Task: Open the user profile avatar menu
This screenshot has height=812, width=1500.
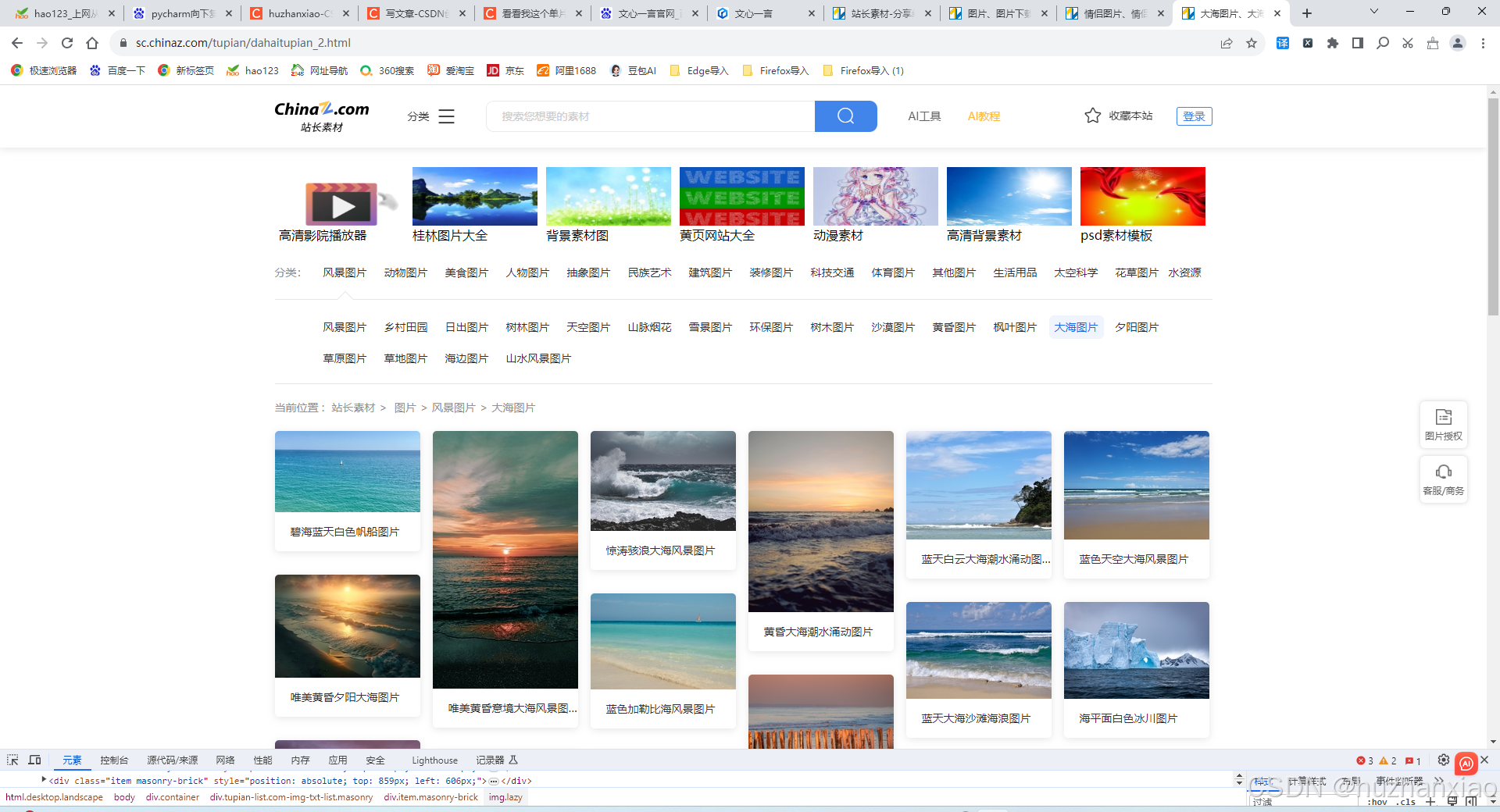Action: [1458, 43]
